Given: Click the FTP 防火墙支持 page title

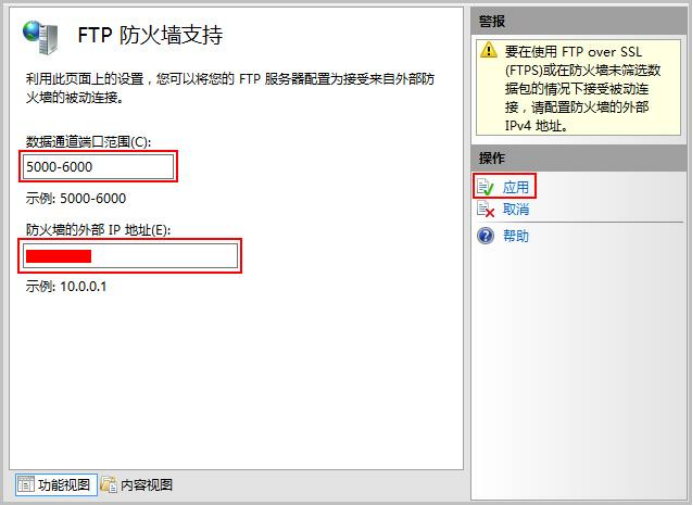Looking at the screenshot, I should pos(150,35).
